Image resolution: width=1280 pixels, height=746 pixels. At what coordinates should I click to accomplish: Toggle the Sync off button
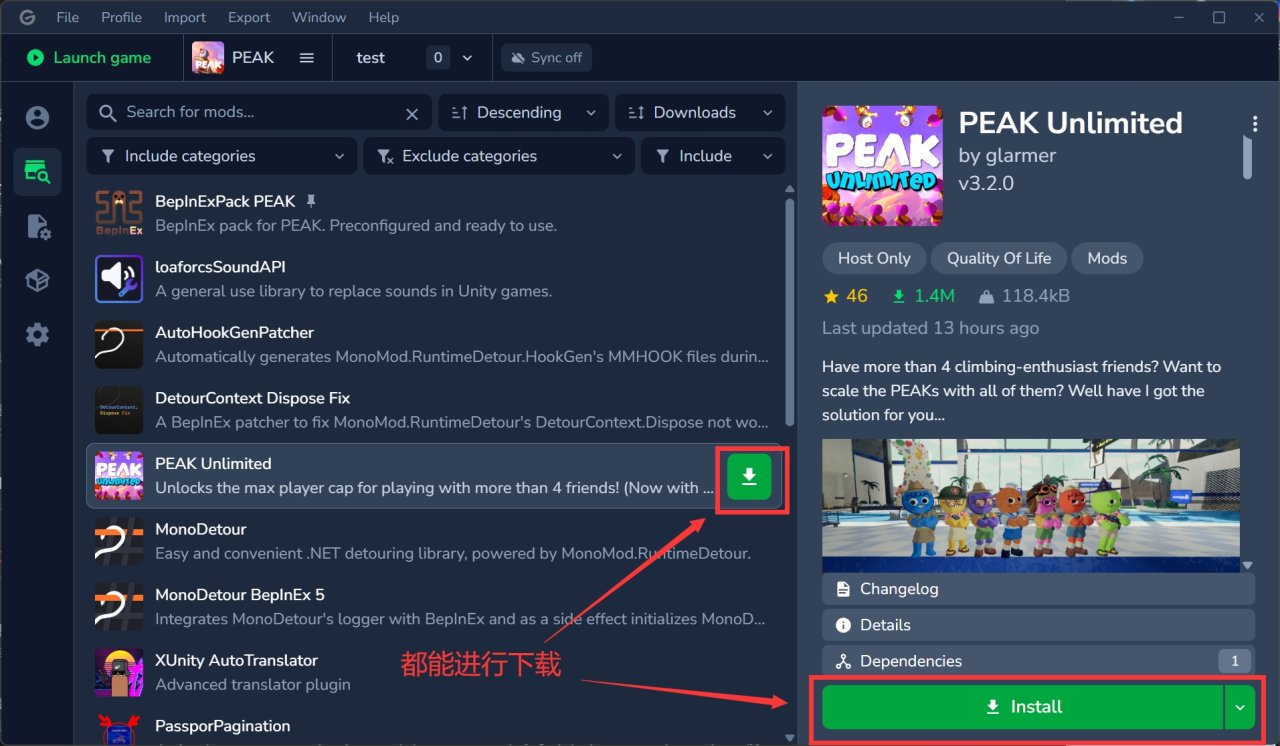[546, 58]
